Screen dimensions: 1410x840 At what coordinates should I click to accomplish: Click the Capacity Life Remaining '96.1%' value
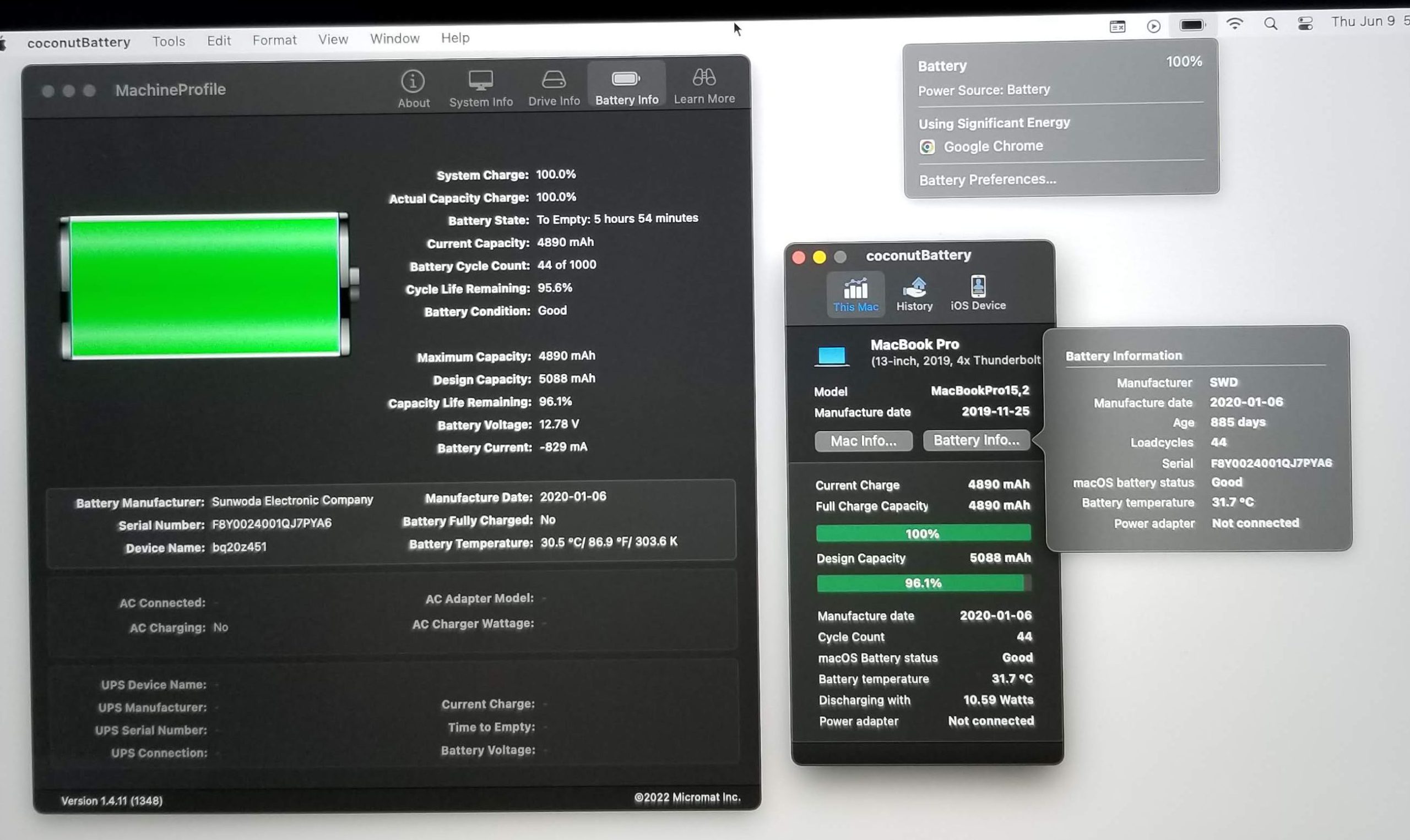pos(555,401)
